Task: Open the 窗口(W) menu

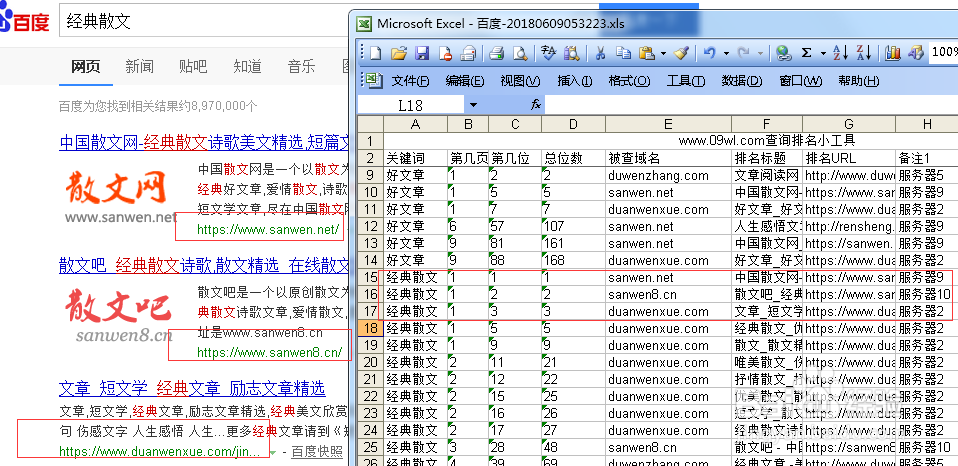Action: [800, 81]
